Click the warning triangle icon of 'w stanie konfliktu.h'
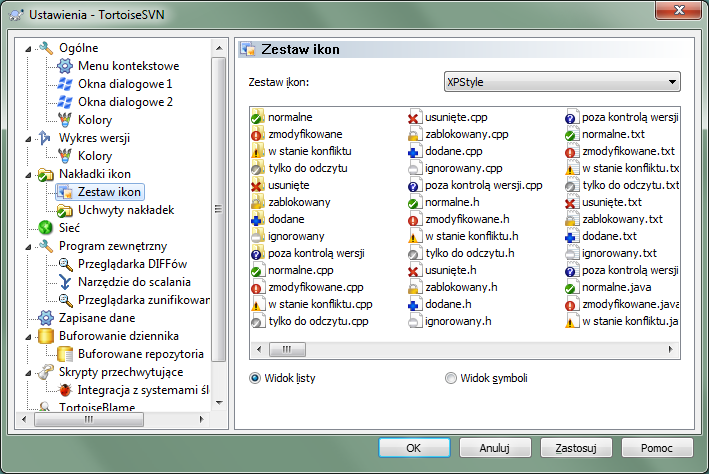Viewport: 709px width, 474px height. point(414,237)
